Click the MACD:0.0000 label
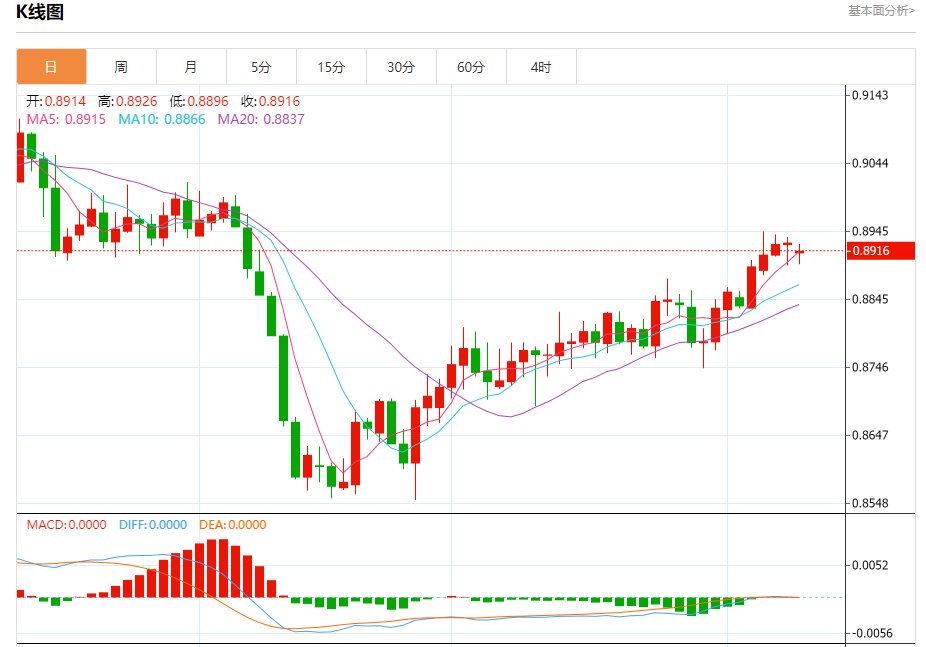 click(67, 525)
